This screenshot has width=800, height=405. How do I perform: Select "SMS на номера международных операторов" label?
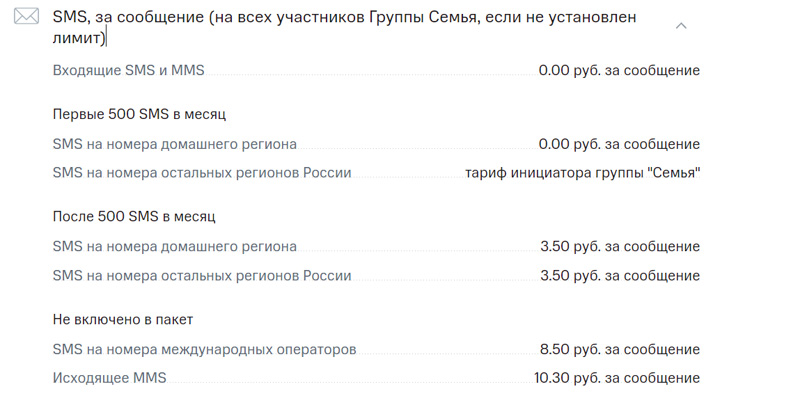[204, 349]
